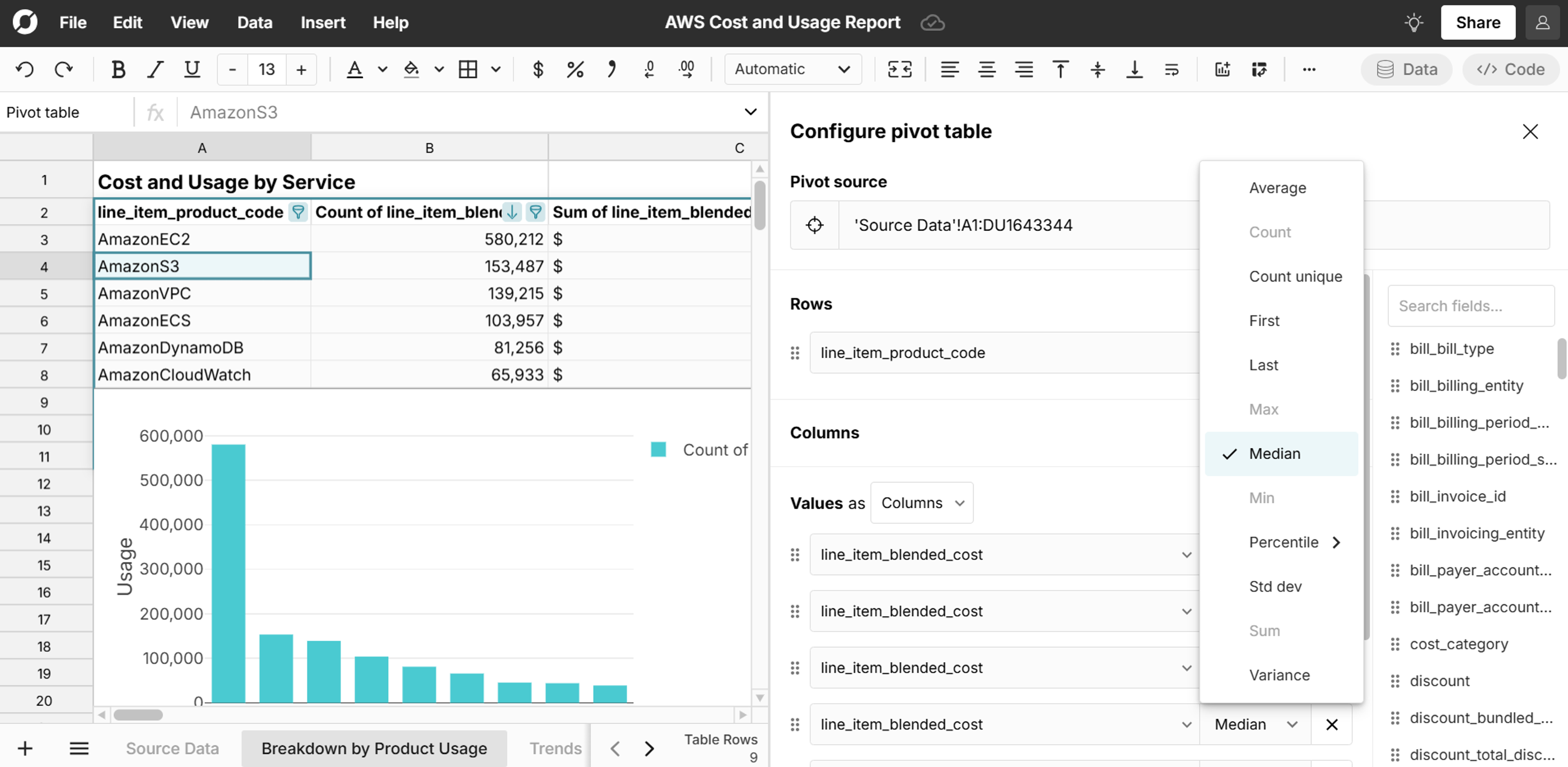Open fill color bucket tool
This screenshot has height=767, width=1568.
point(412,69)
